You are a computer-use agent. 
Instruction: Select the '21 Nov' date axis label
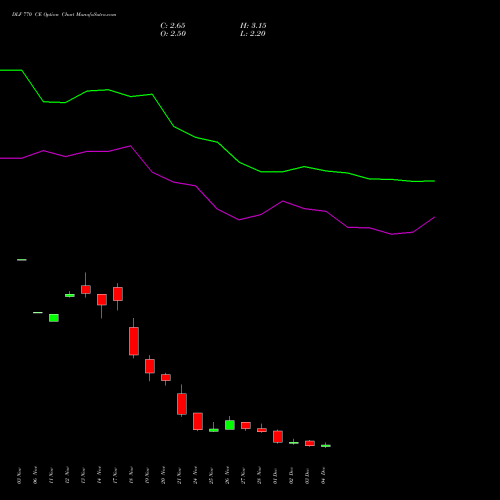coord(179,475)
